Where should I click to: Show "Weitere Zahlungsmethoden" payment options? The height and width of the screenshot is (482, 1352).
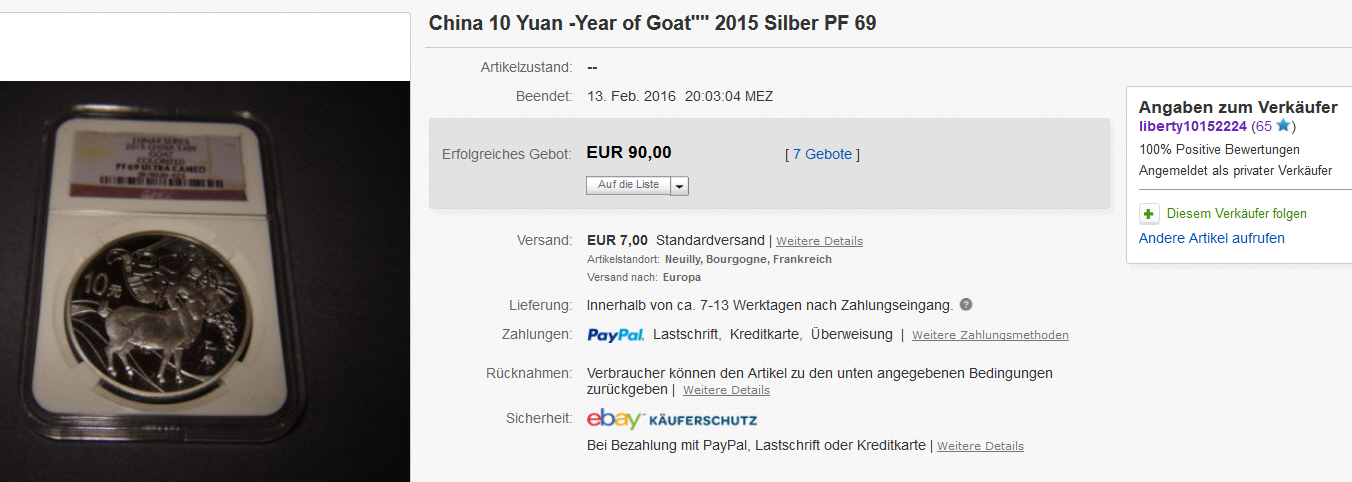pos(990,335)
